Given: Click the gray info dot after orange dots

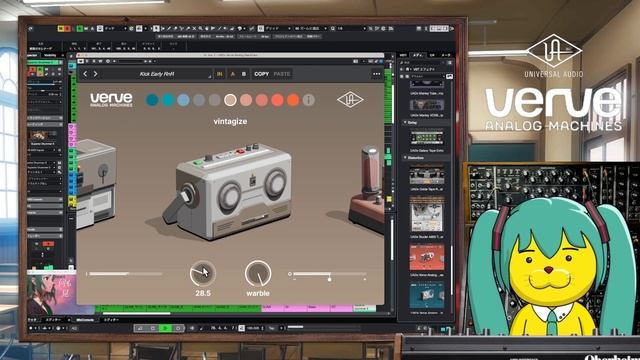Looking at the screenshot, I should tap(309, 100).
